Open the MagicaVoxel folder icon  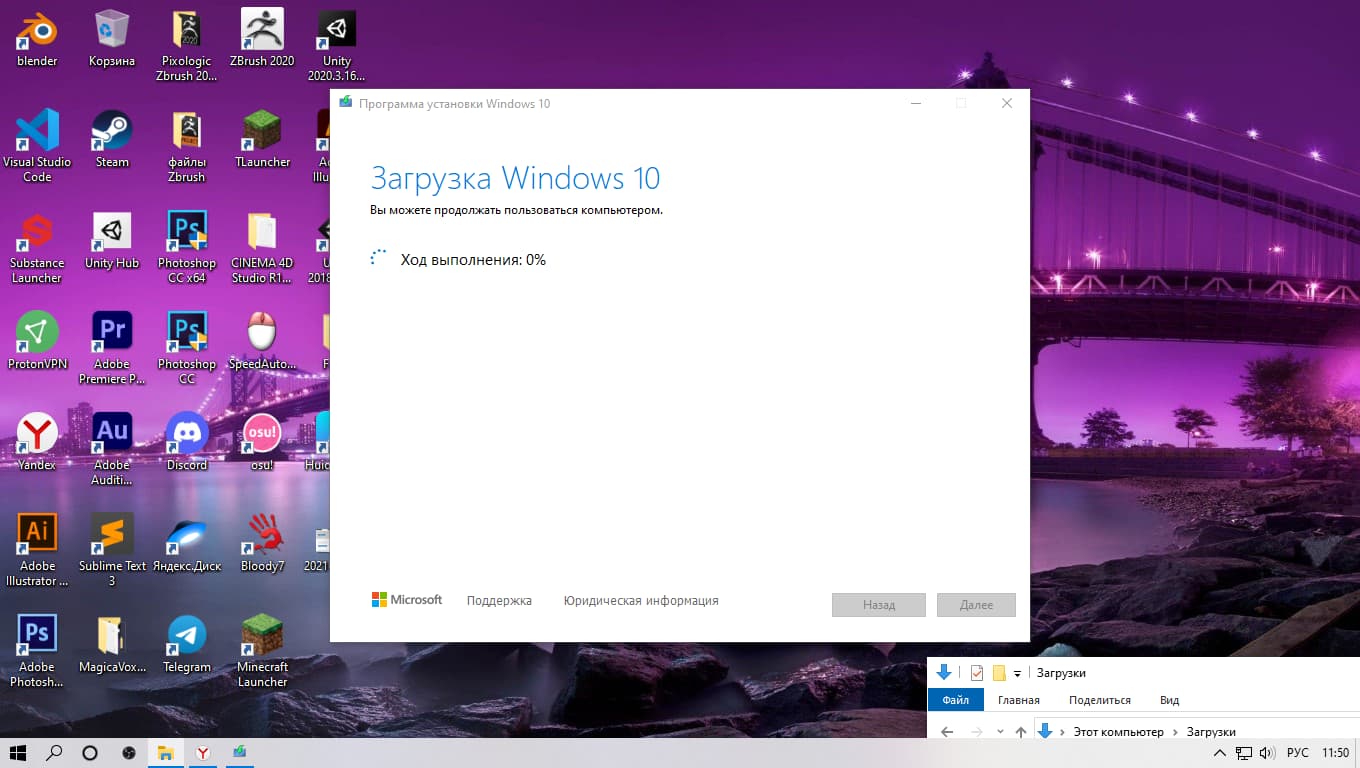(x=112, y=644)
